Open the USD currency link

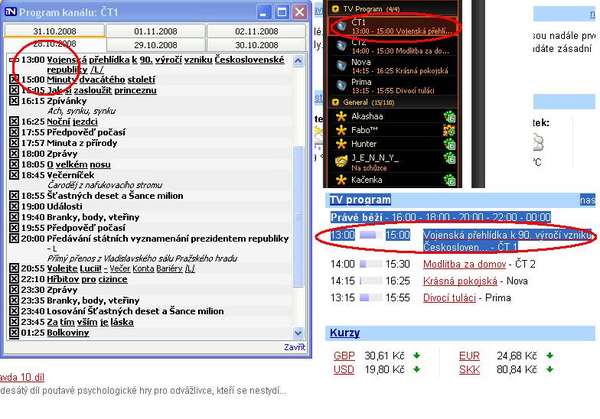(344, 370)
